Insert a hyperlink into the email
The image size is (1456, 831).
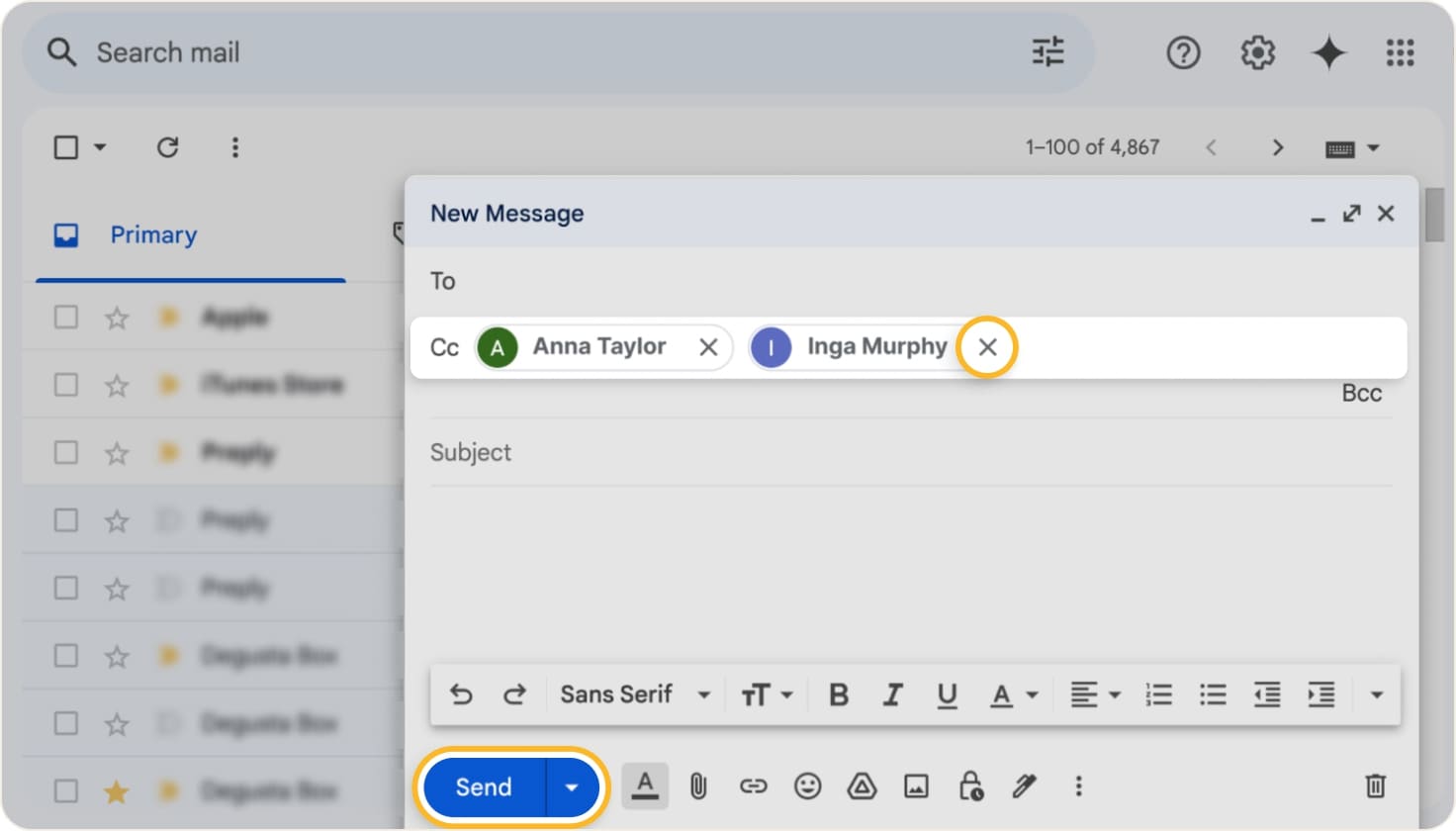click(754, 786)
